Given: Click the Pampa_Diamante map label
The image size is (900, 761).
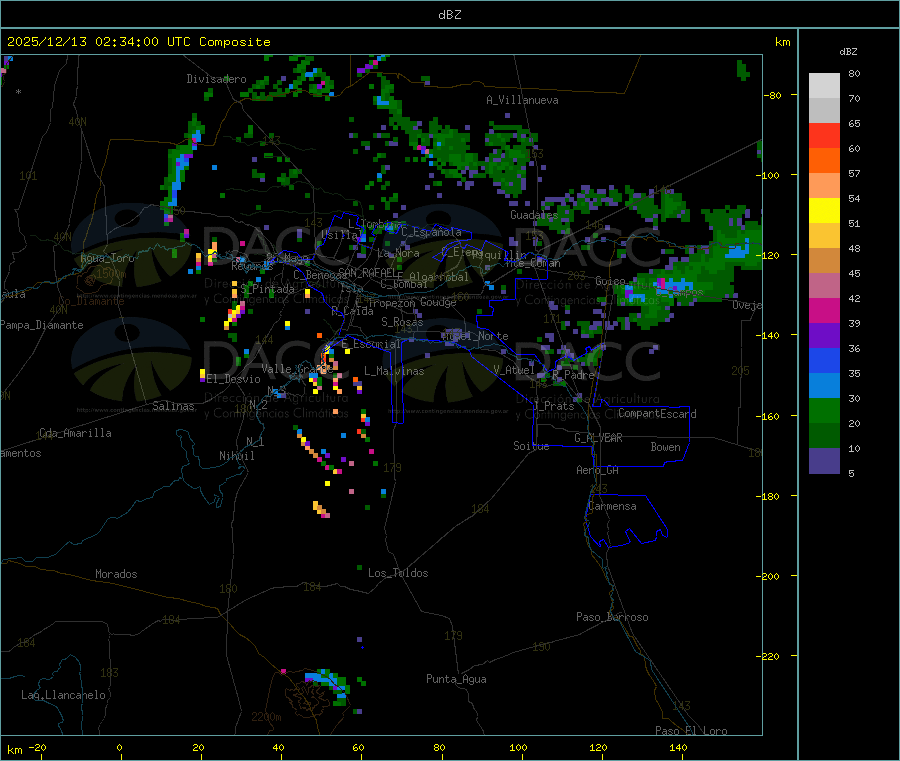Looking at the screenshot, I should click(42, 325).
